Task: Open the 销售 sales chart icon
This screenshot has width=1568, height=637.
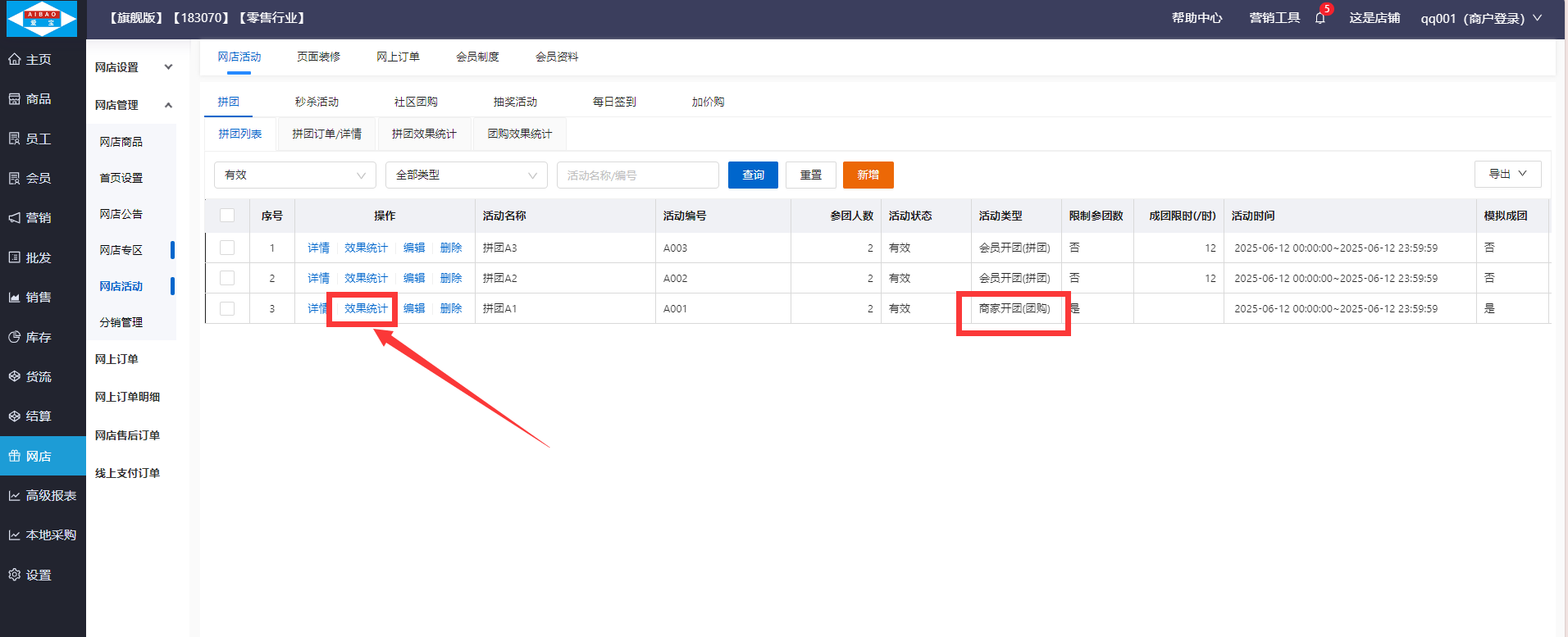Action: (x=15, y=297)
